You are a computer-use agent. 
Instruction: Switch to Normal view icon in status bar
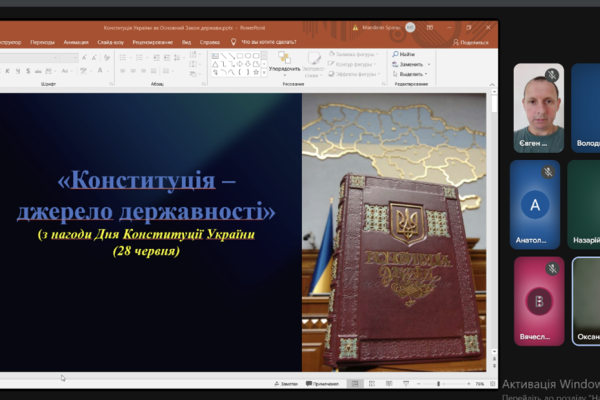tap(357, 384)
